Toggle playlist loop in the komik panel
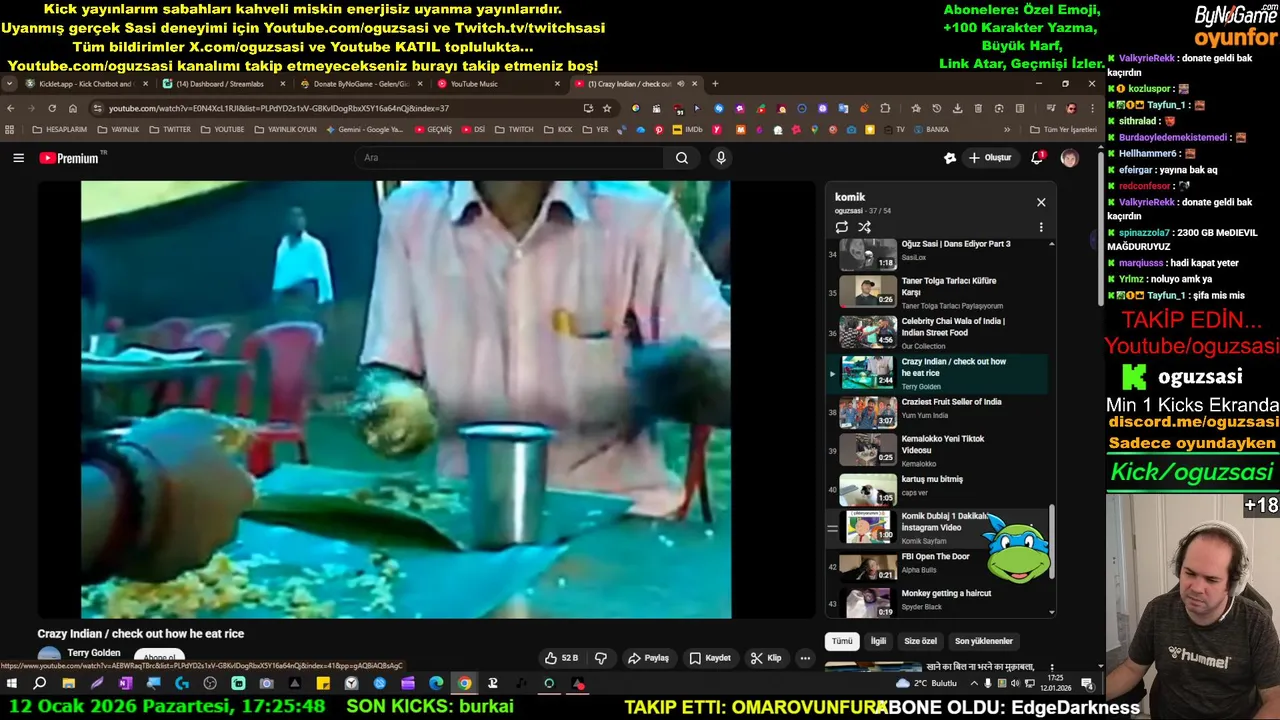 coord(842,227)
